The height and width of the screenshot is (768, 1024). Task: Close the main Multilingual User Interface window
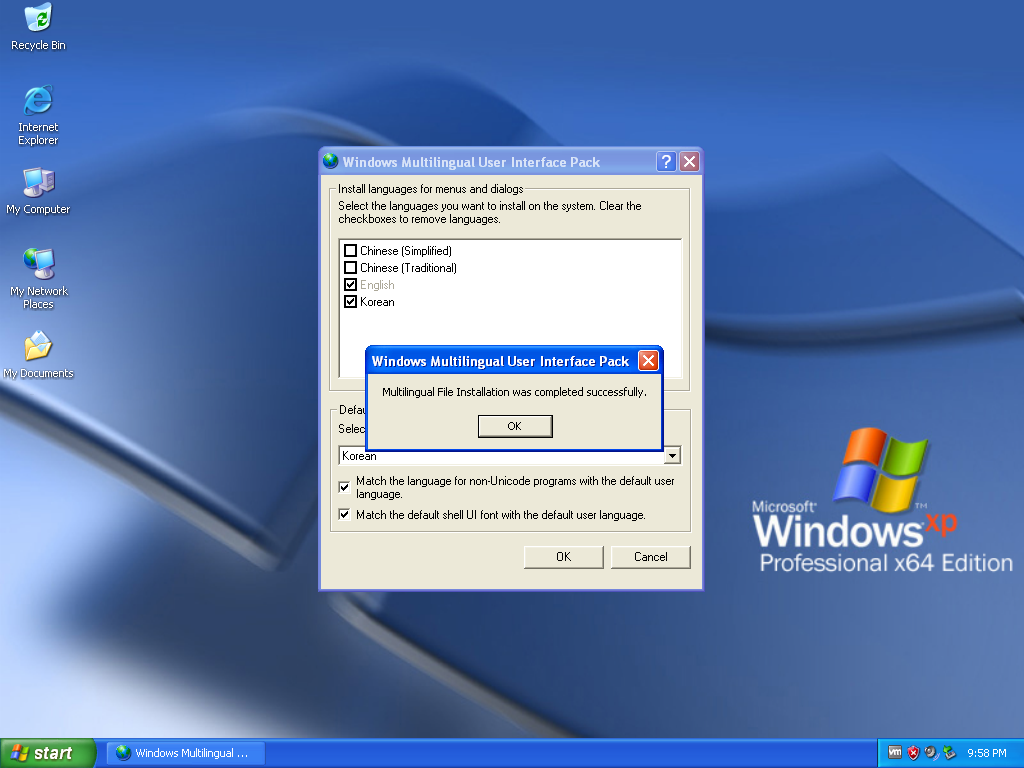pyautogui.click(x=689, y=161)
